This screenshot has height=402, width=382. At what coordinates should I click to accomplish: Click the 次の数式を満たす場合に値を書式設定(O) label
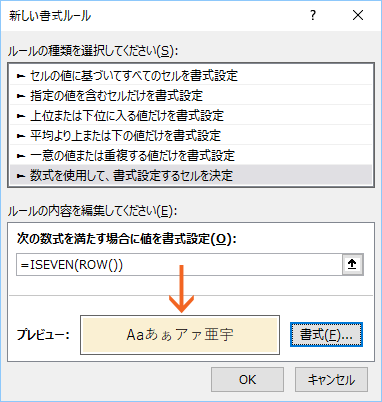pyautogui.click(x=127, y=239)
